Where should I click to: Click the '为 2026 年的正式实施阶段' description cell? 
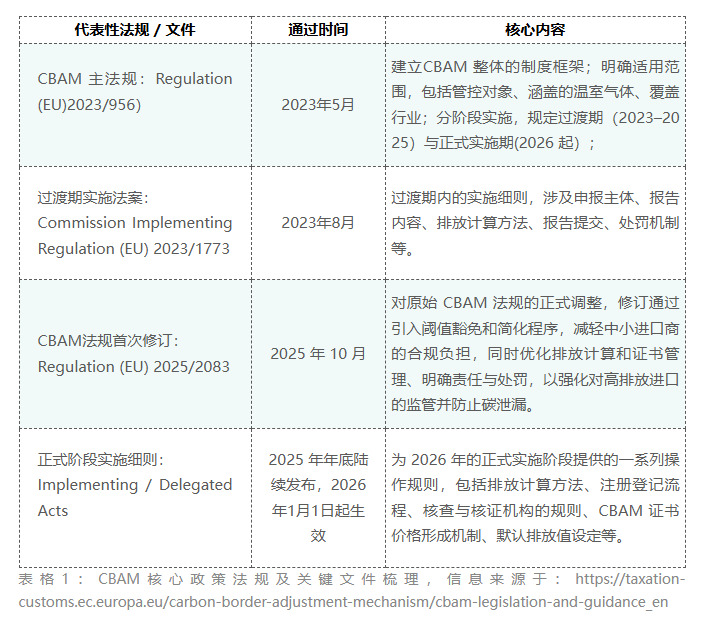click(535, 498)
